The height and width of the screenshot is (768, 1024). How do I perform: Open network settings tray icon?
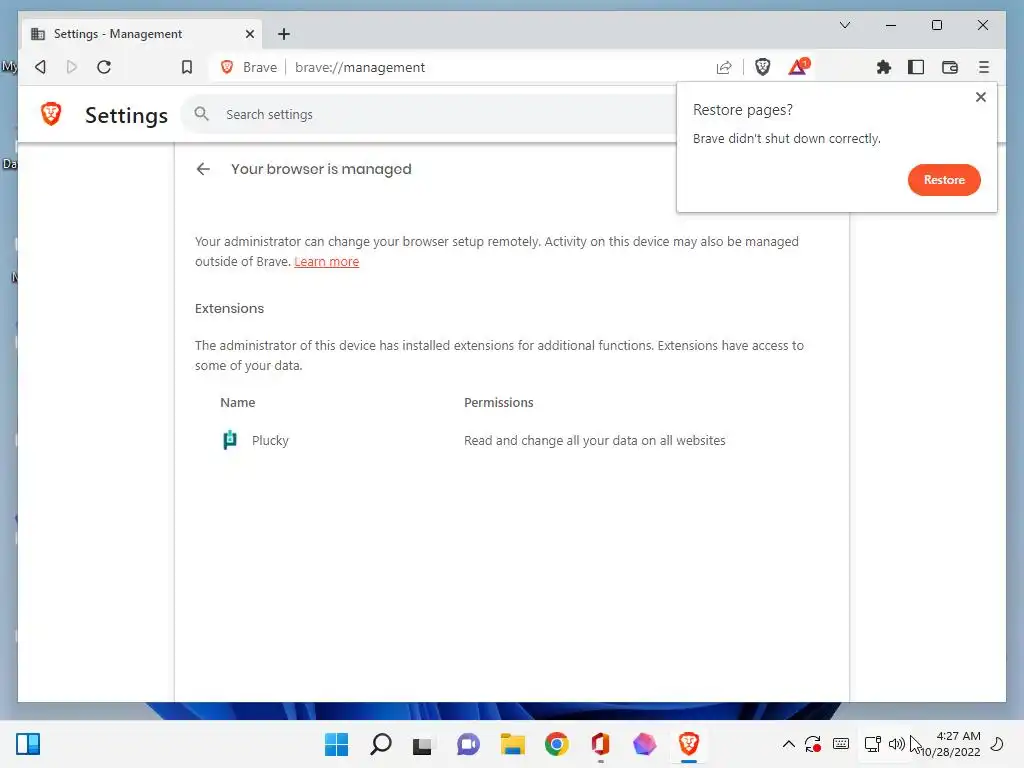point(872,744)
